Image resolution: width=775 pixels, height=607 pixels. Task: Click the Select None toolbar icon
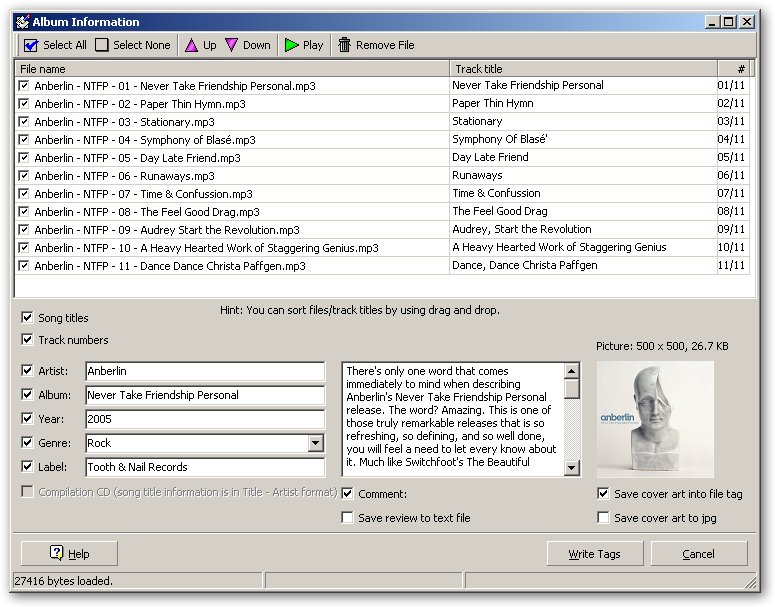click(102, 45)
